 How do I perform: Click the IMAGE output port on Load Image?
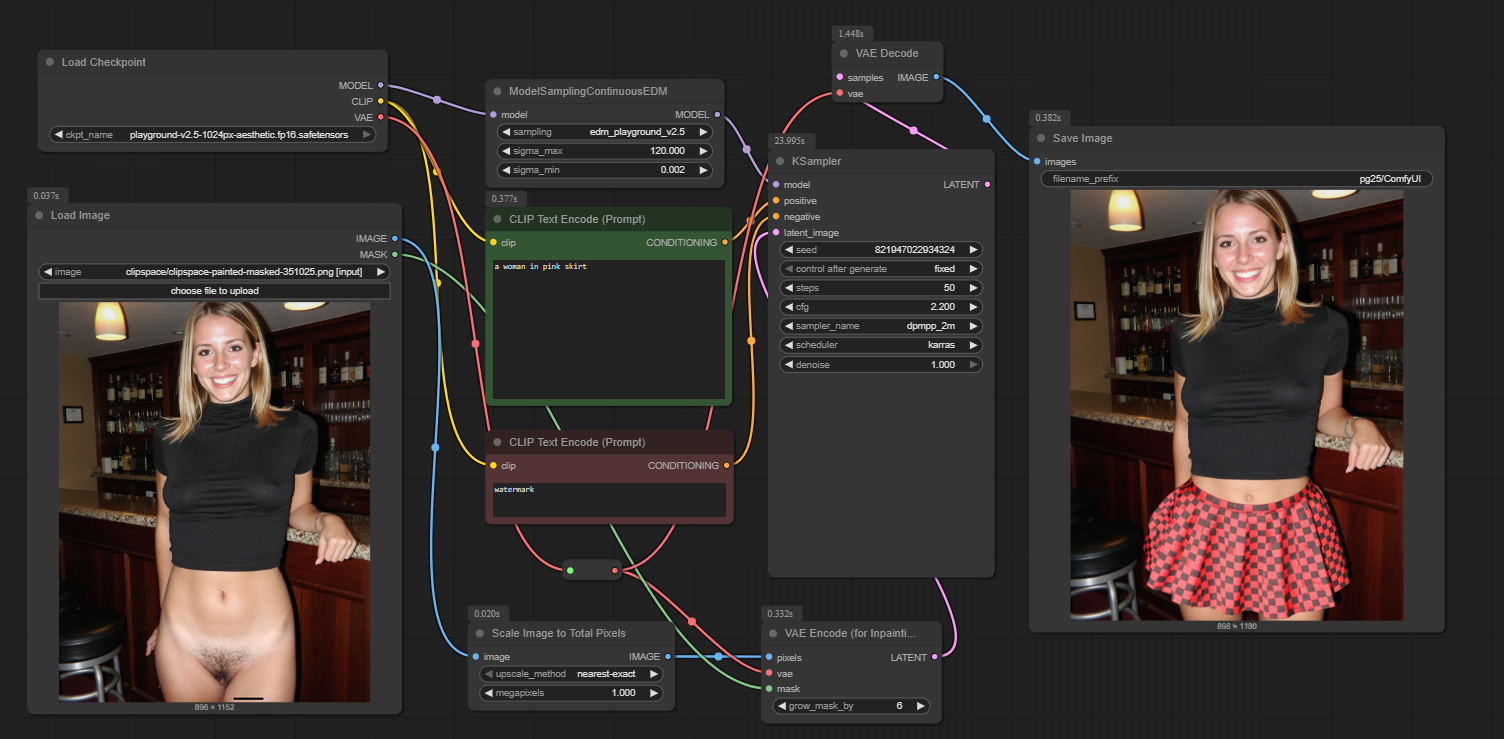[x=395, y=239]
